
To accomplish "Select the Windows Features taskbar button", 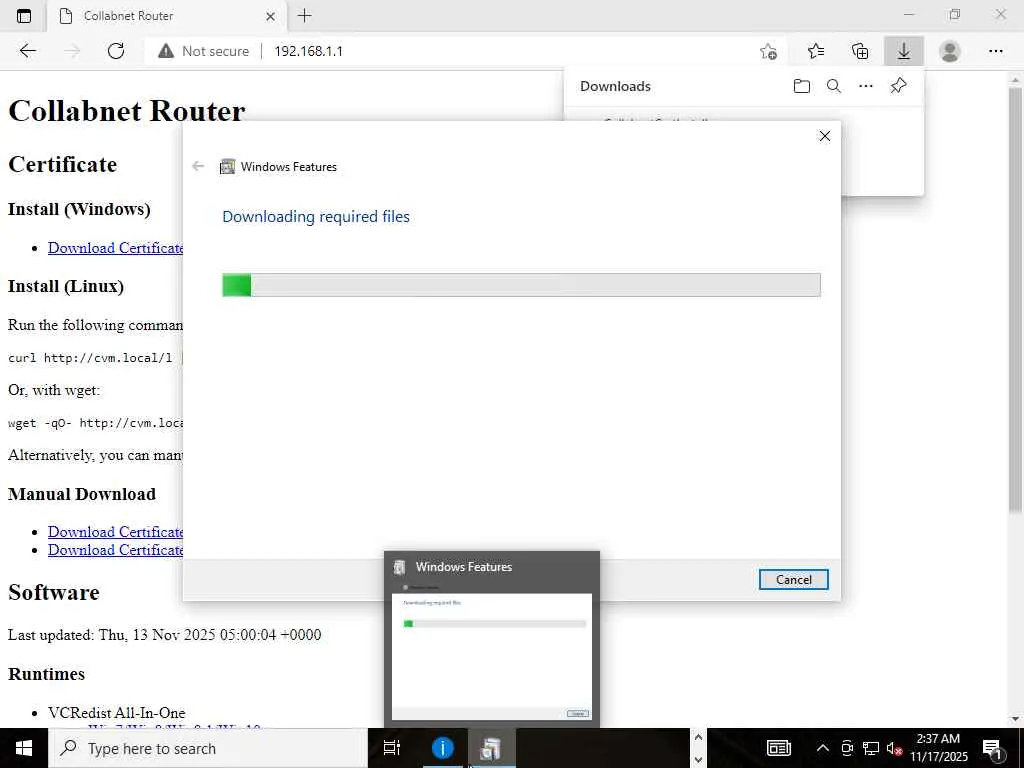I will pos(492,748).
